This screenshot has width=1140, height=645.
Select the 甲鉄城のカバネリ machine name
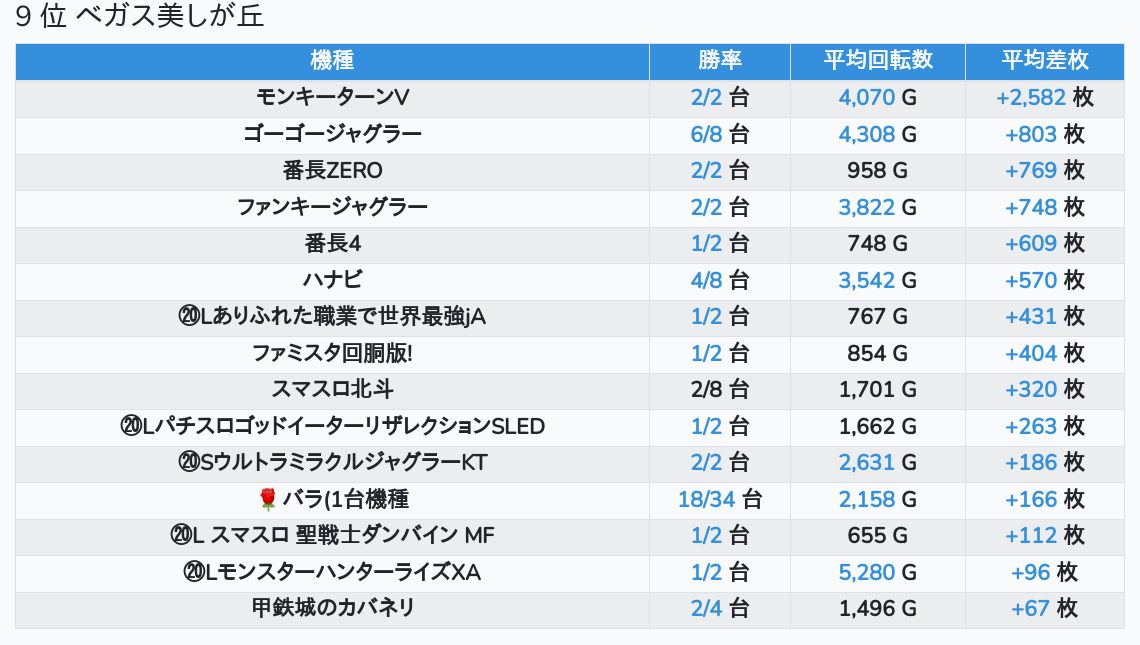(332, 608)
